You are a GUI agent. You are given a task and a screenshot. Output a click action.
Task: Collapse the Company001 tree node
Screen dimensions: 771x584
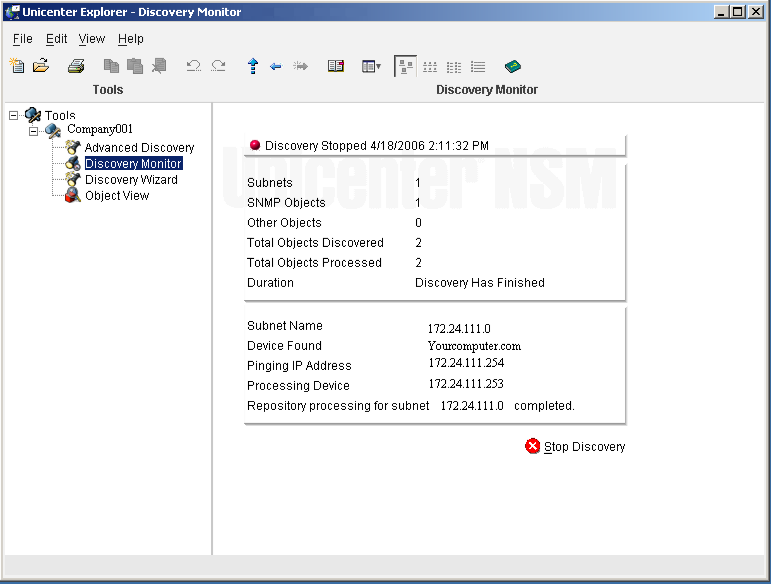point(33,130)
